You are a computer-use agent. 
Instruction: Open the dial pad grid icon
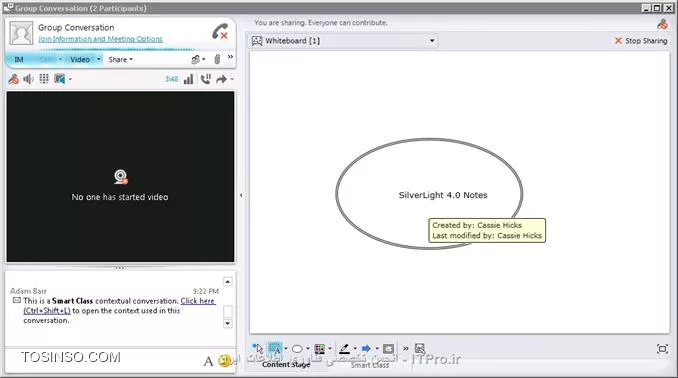(x=44, y=79)
